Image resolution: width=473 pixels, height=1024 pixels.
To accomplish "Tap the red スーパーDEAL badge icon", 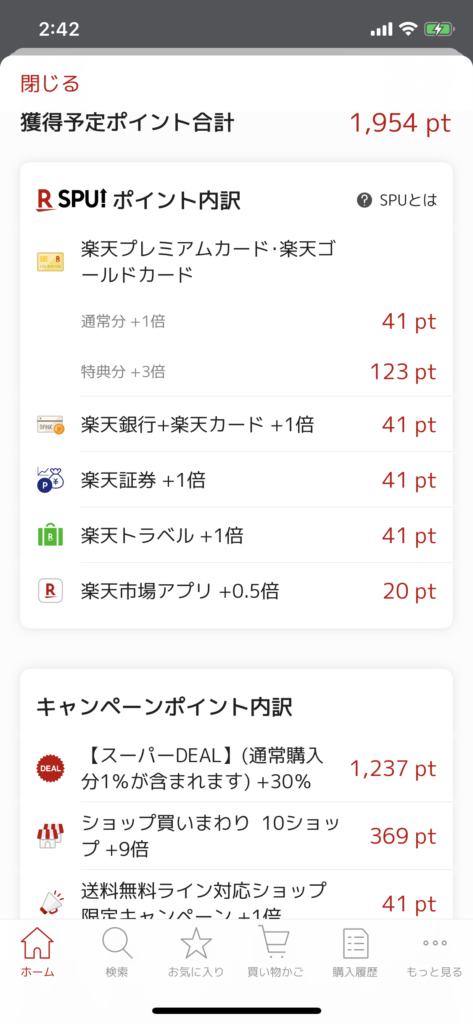I will (x=50, y=769).
